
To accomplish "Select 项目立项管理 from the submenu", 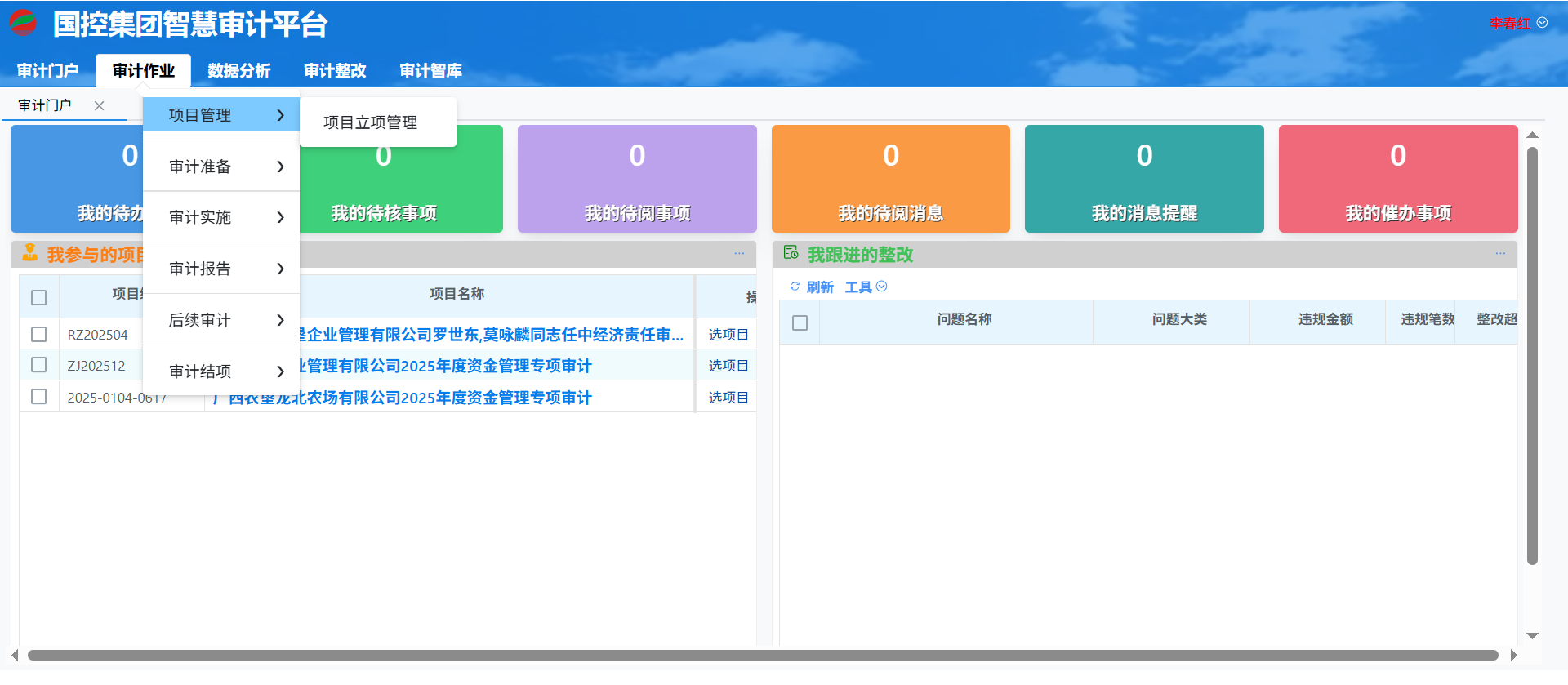I will click(370, 122).
